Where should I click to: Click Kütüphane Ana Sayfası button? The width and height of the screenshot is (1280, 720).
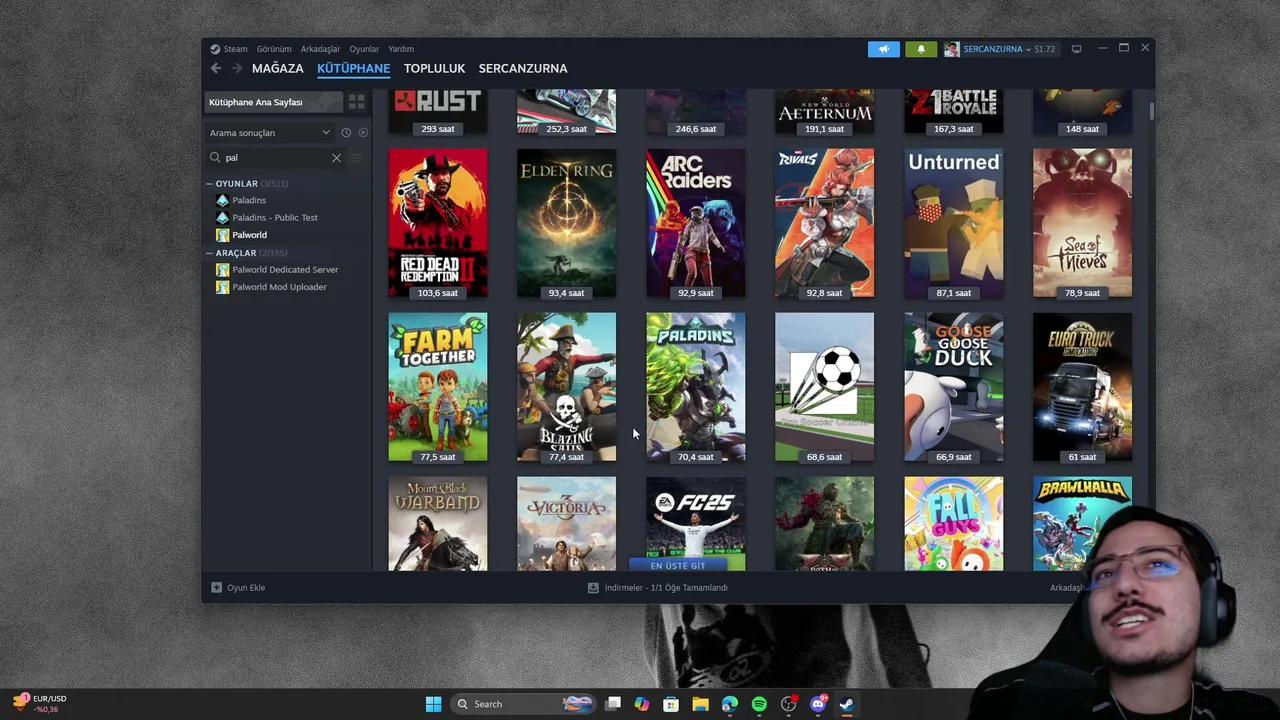tap(273, 102)
